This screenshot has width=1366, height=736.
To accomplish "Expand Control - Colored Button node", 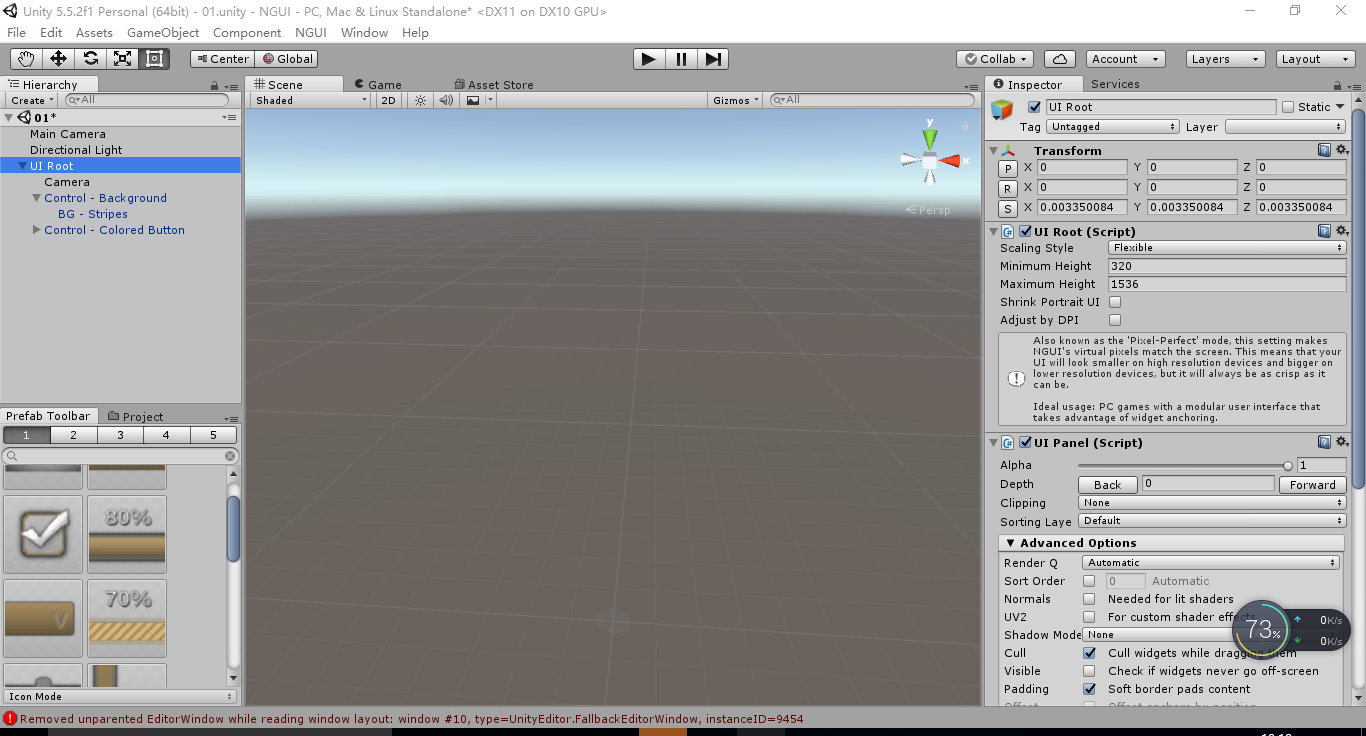I will [37, 230].
